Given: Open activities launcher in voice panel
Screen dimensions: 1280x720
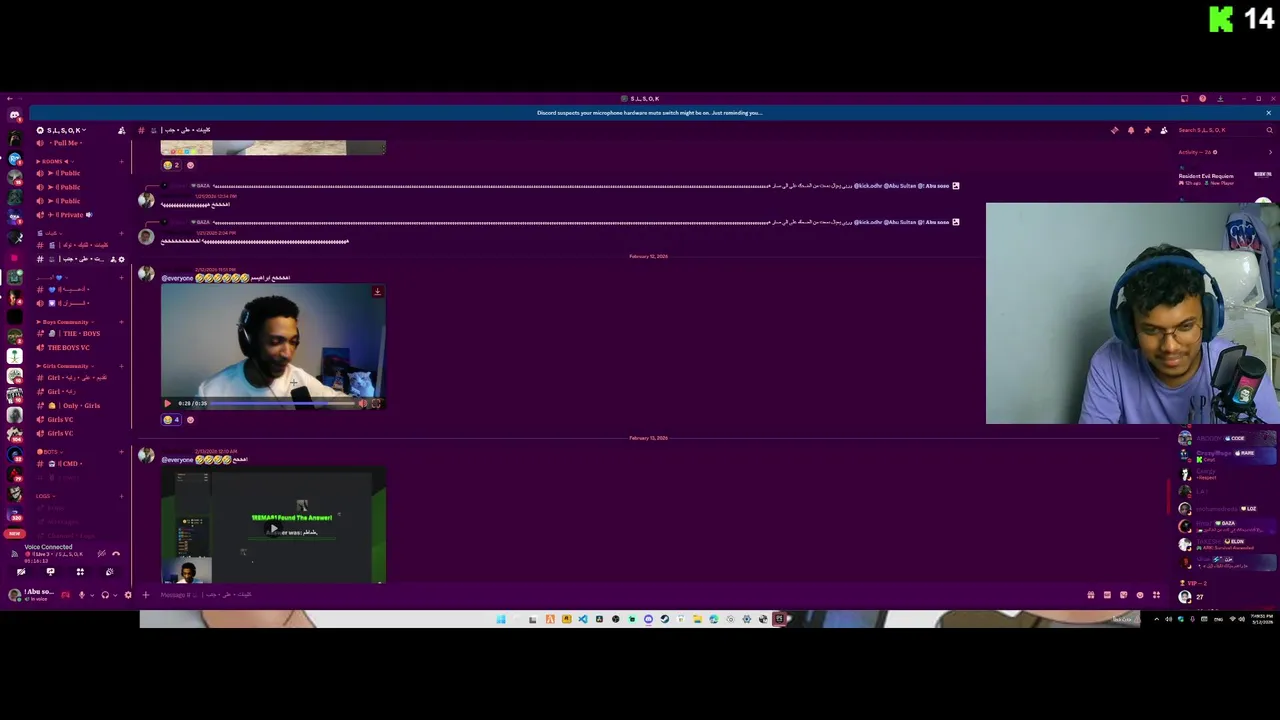Looking at the screenshot, I should pyautogui.click(x=80, y=572).
